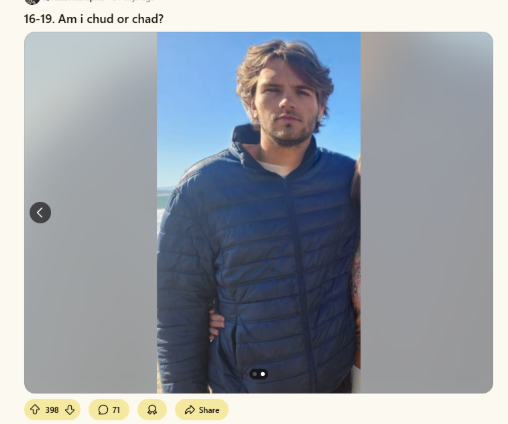Open the poster's username link
Image resolution: width=508 pixels, height=424 pixels.
(x=74, y=1)
